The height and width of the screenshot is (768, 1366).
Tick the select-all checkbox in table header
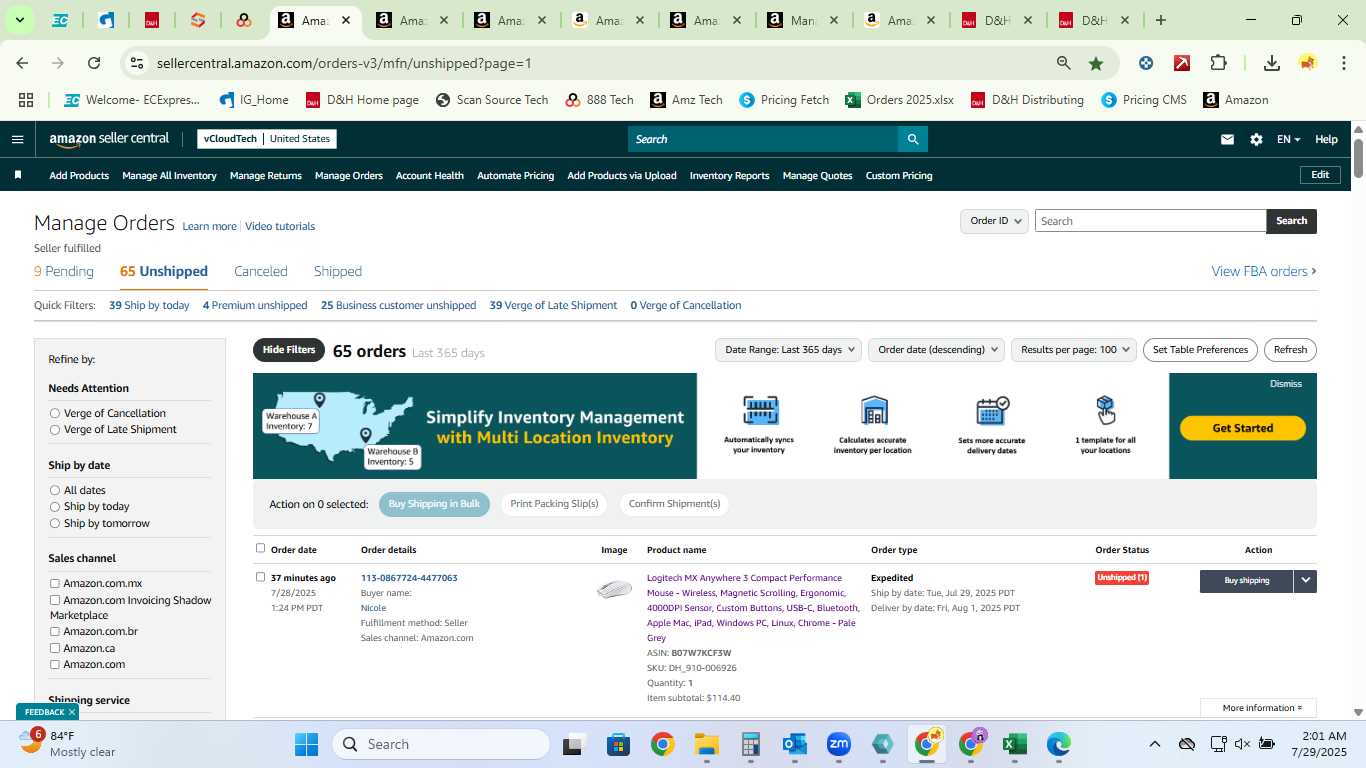pos(261,548)
